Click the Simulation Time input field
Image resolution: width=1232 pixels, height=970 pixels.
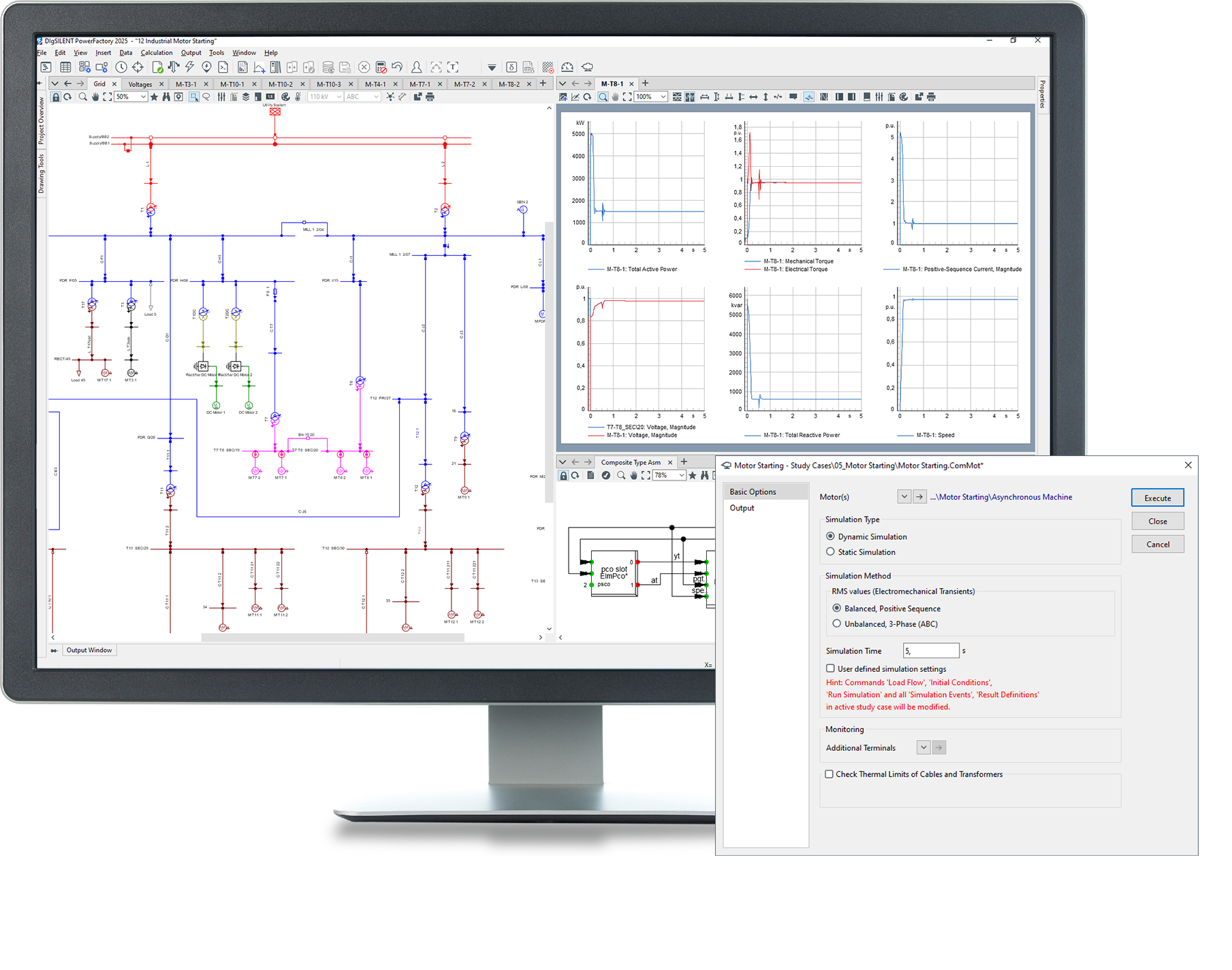(930, 651)
